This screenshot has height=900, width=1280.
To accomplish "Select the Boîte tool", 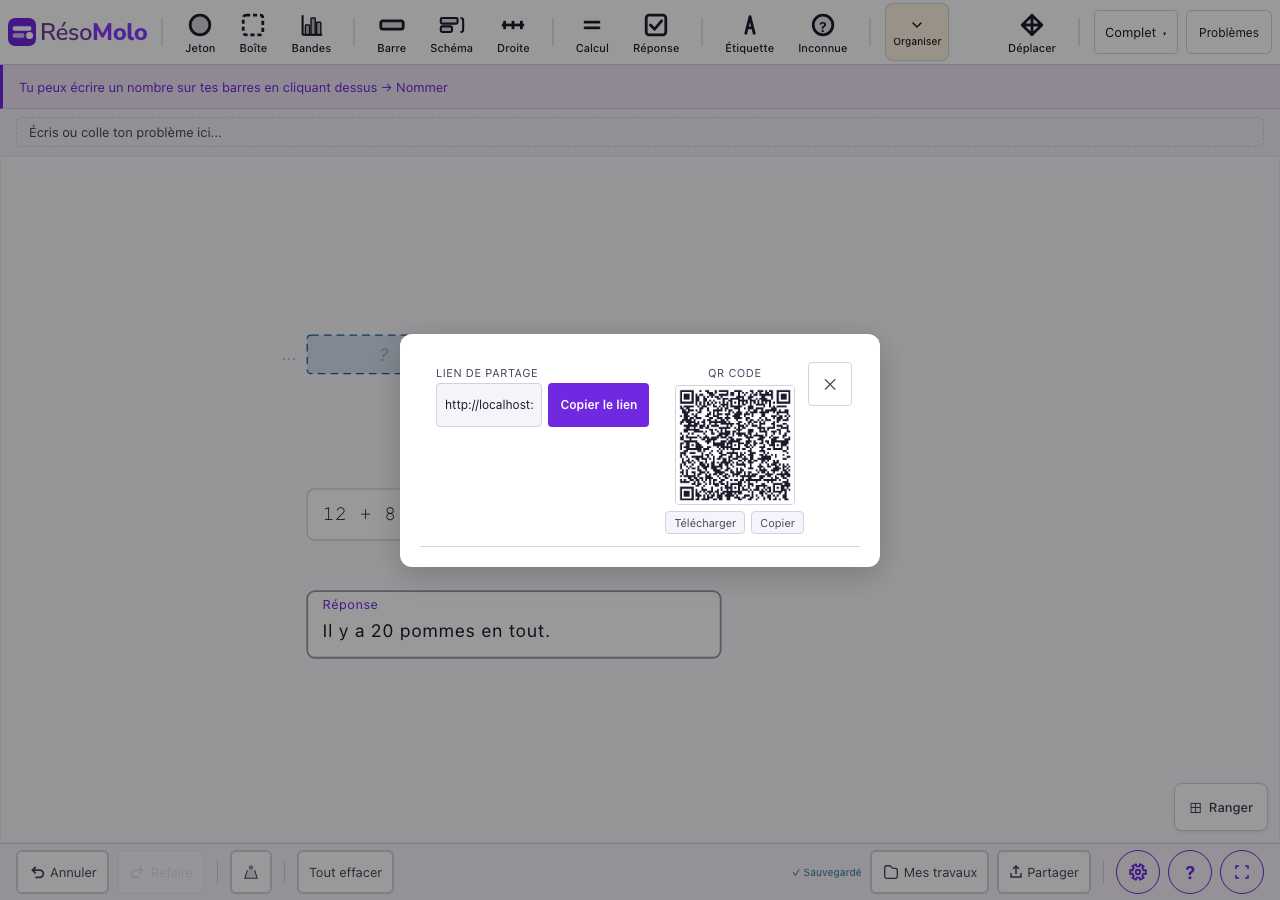I will [253, 33].
